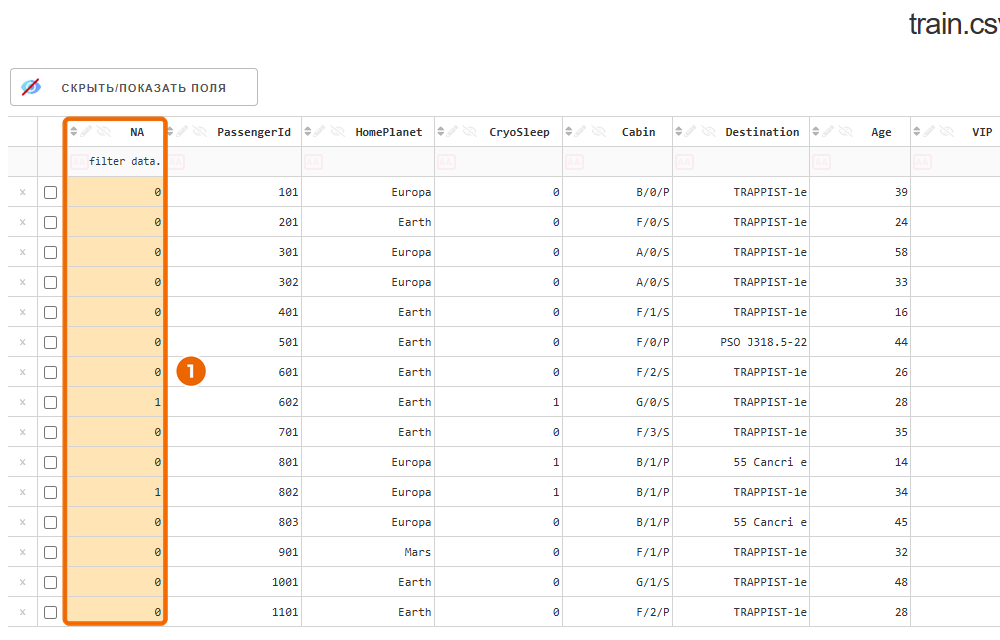This screenshot has width=1000, height=640.
Task: Click the AA icon in Destination filter
Action: pyautogui.click(x=684, y=162)
